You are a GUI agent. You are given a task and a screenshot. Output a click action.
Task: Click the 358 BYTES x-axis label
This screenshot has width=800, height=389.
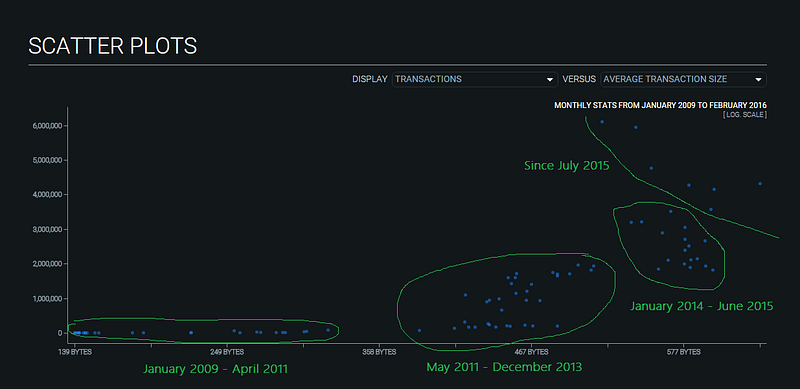tap(379, 352)
